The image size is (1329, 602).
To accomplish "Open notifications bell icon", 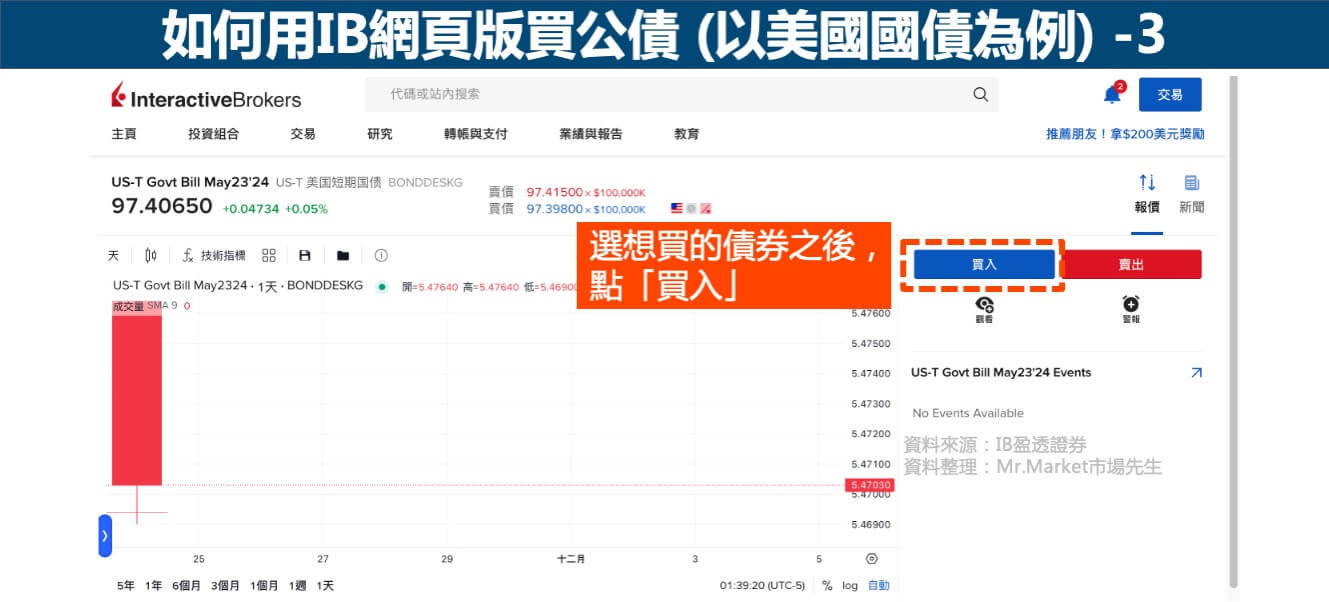I will pos(1112,94).
